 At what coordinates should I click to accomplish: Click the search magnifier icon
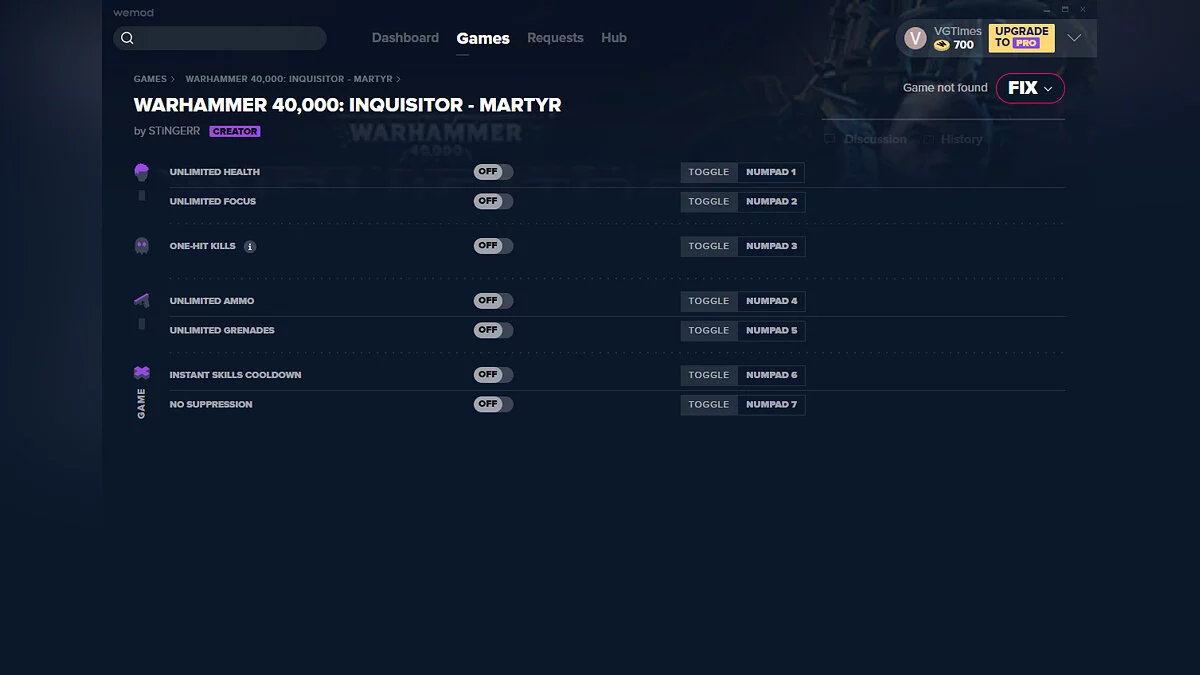(x=127, y=38)
